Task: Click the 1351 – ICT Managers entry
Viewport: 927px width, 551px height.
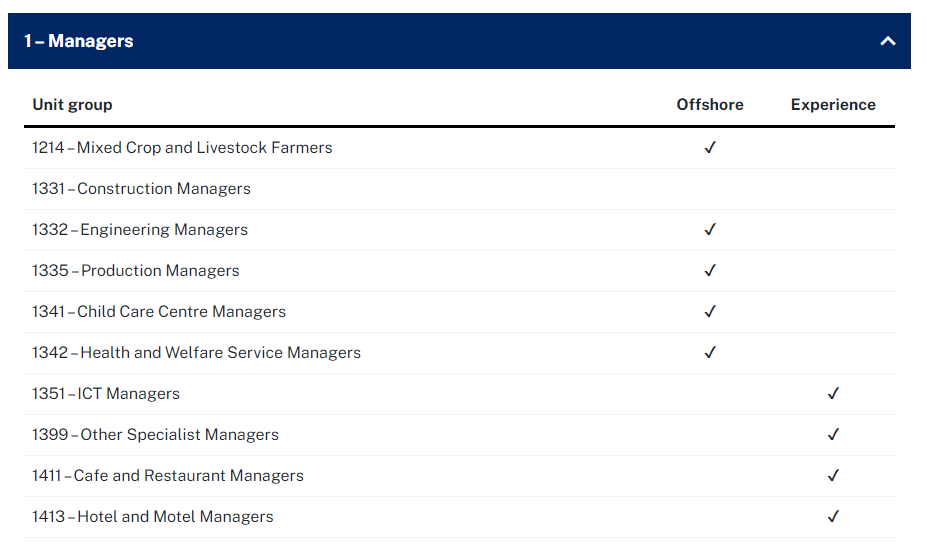Action: [x=106, y=394]
